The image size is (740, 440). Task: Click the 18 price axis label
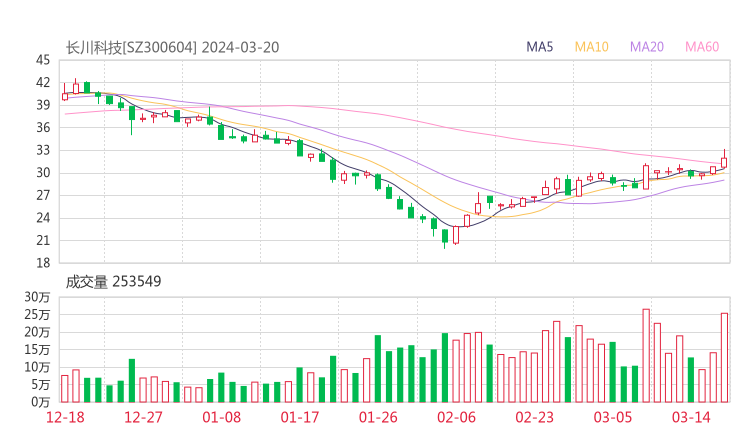tap(43, 263)
